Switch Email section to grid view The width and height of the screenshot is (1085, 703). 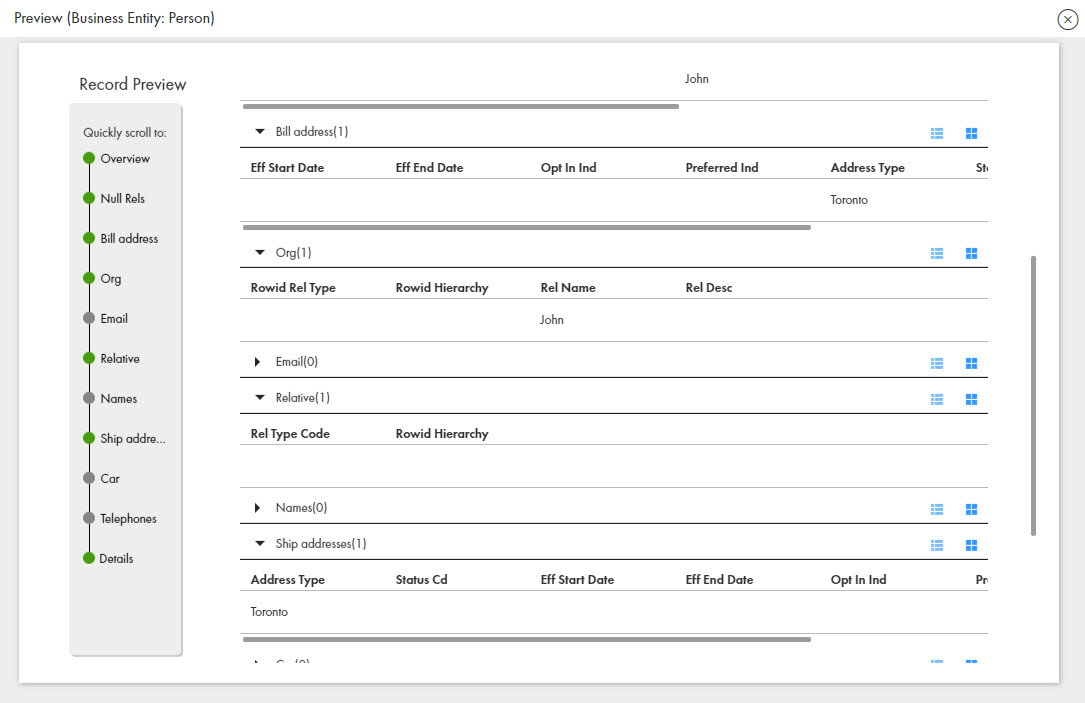[x=972, y=363]
